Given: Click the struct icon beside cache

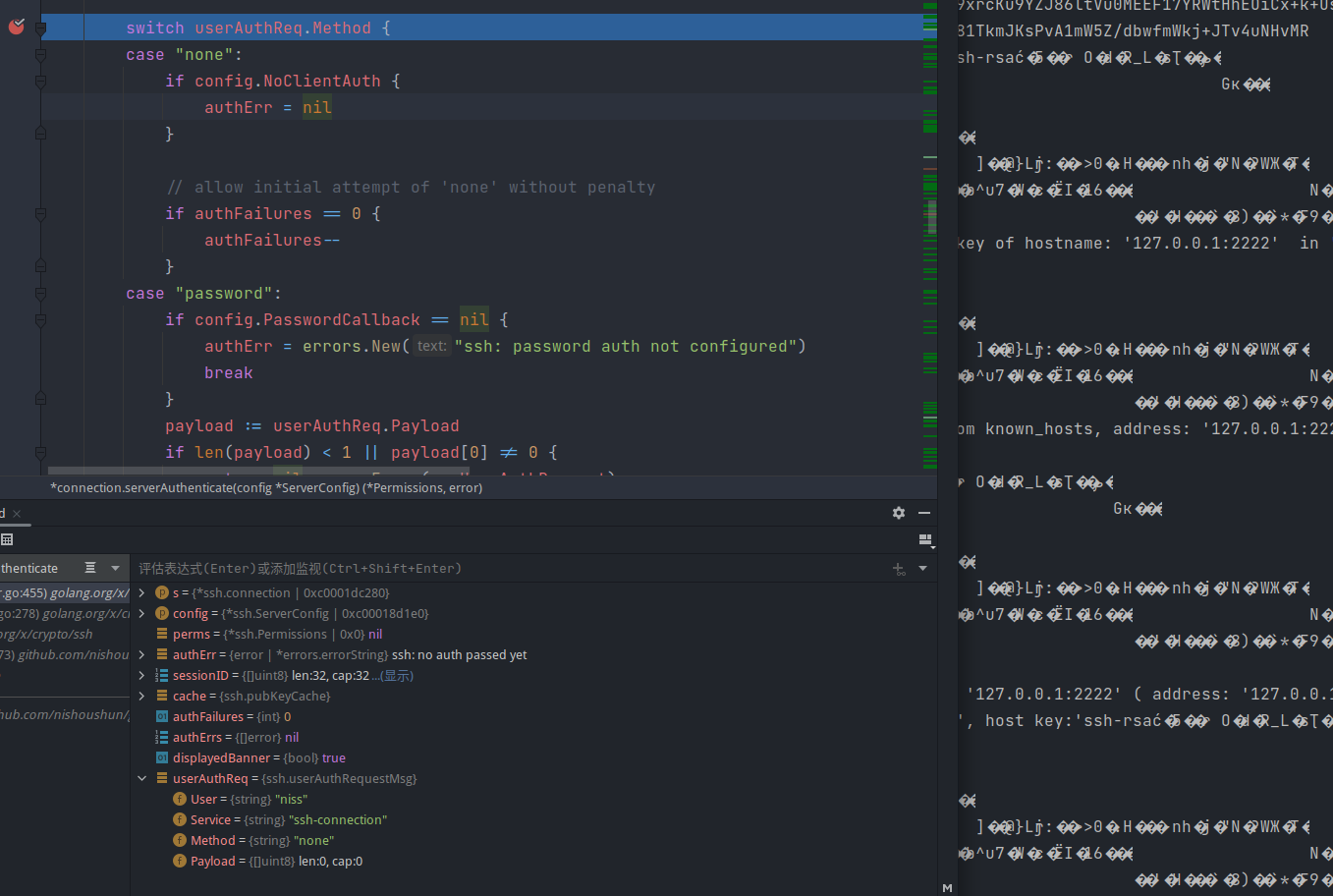Looking at the screenshot, I should pyautogui.click(x=162, y=696).
